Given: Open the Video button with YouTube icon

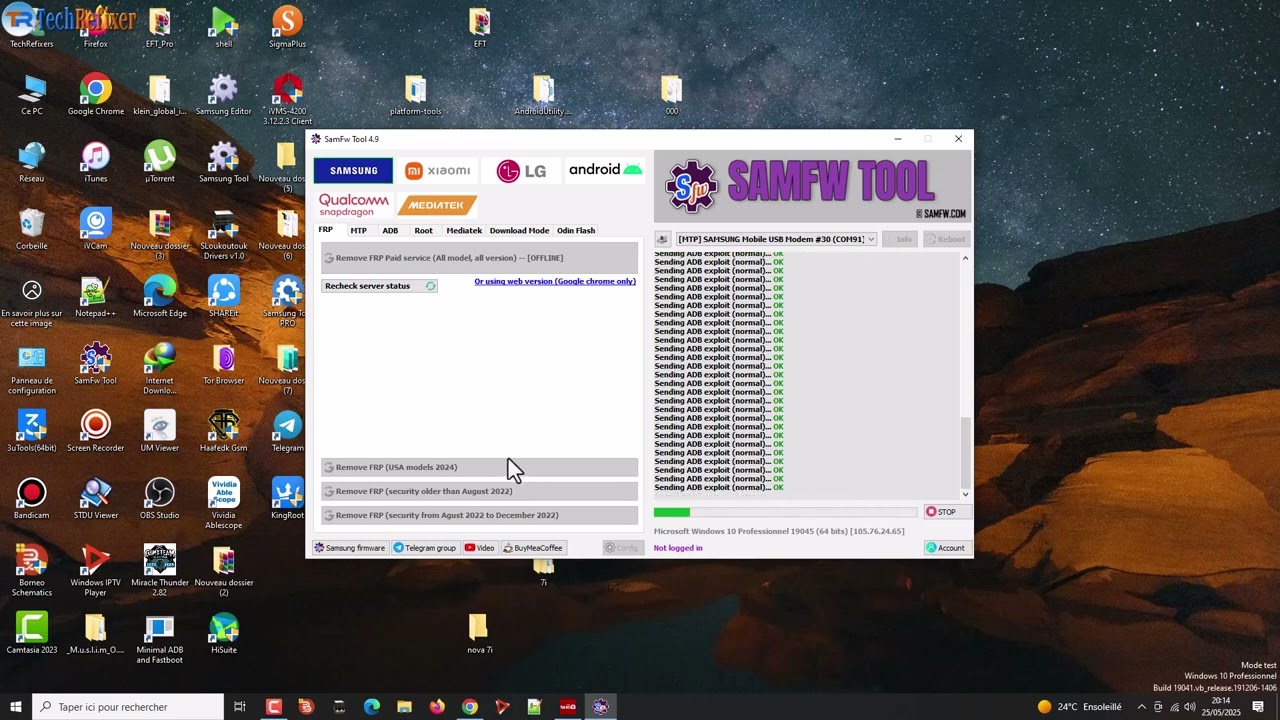Looking at the screenshot, I should click(x=480, y=548).
